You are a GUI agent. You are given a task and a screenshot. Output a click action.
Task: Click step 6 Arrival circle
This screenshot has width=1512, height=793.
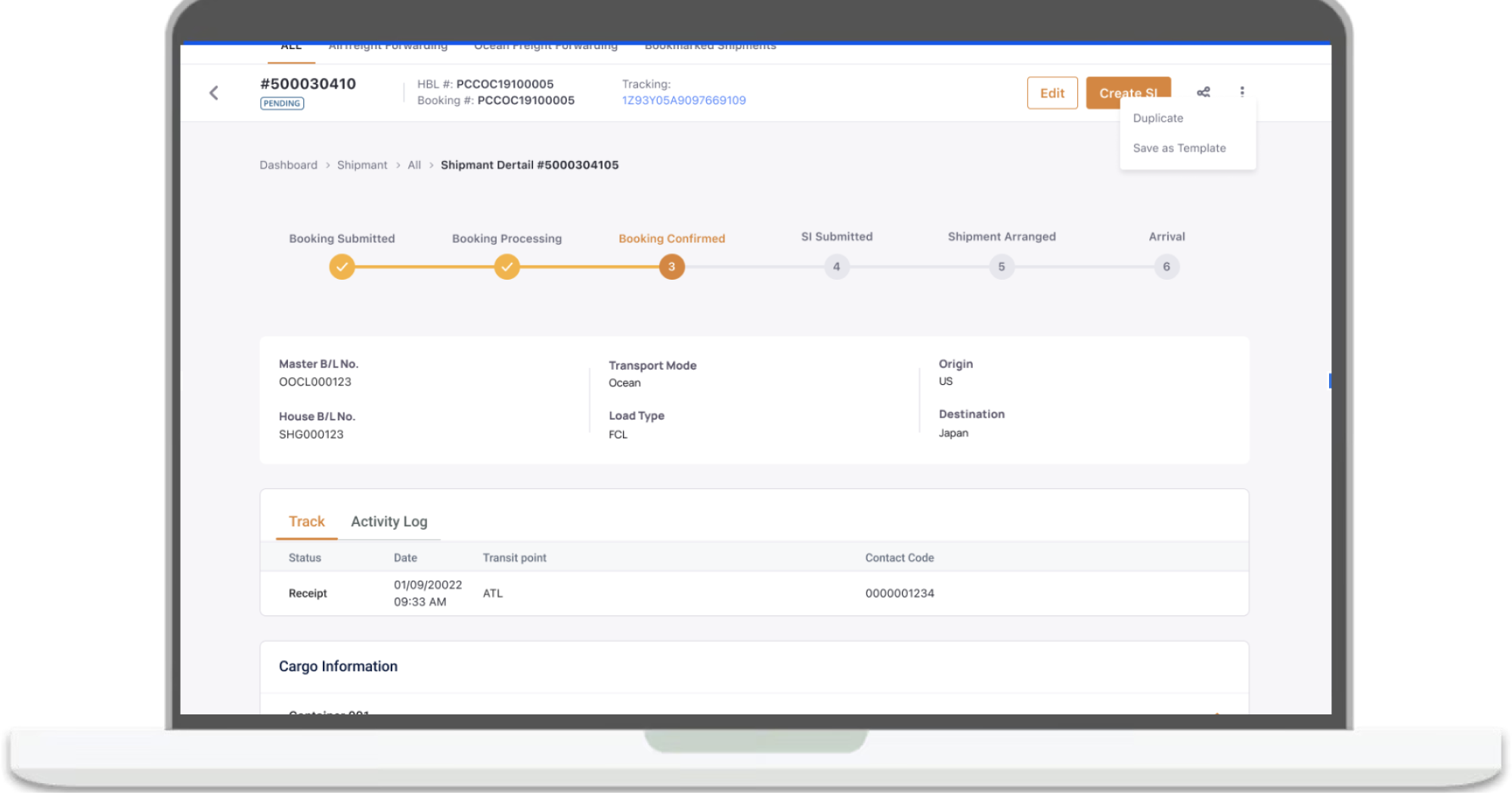[1166, 267]
